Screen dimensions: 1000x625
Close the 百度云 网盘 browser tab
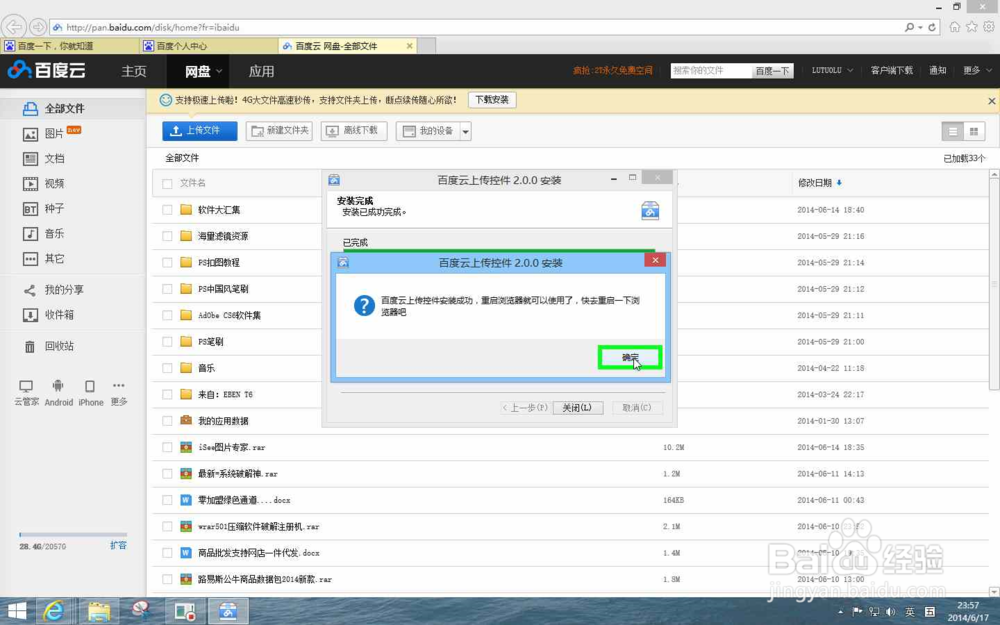[x=409, y=46]
